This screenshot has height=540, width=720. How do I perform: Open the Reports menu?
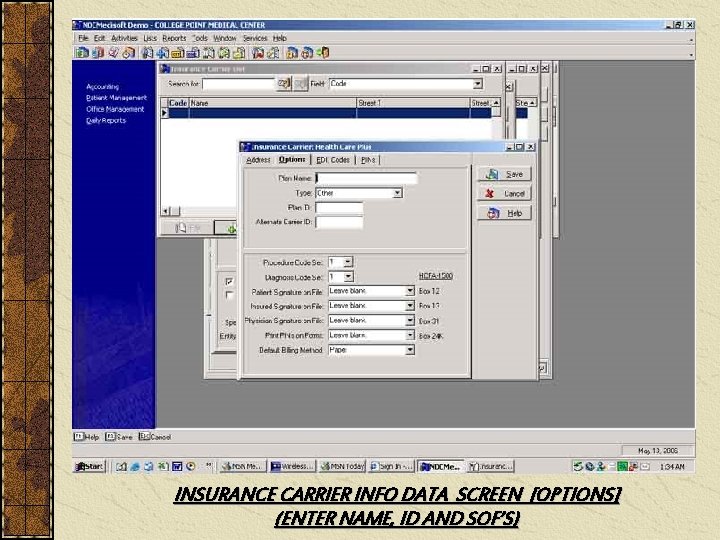[x=174, y=38]
